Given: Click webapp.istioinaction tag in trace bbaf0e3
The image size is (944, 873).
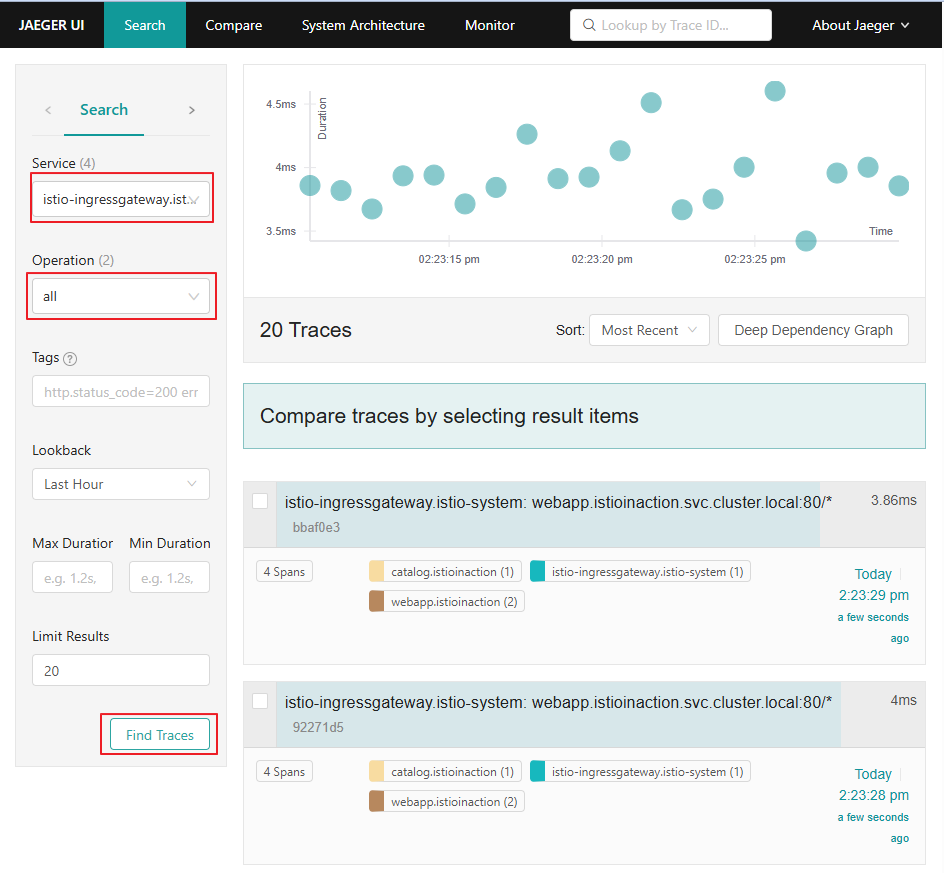Looking at the screenshot, I should [447, 601].
